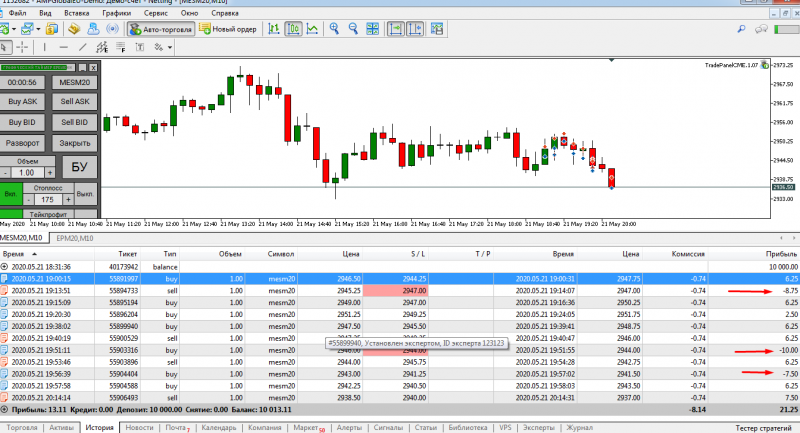Open the Вставка menu
The height and width of the screenshot is (433, 800).
click(77, 13)
